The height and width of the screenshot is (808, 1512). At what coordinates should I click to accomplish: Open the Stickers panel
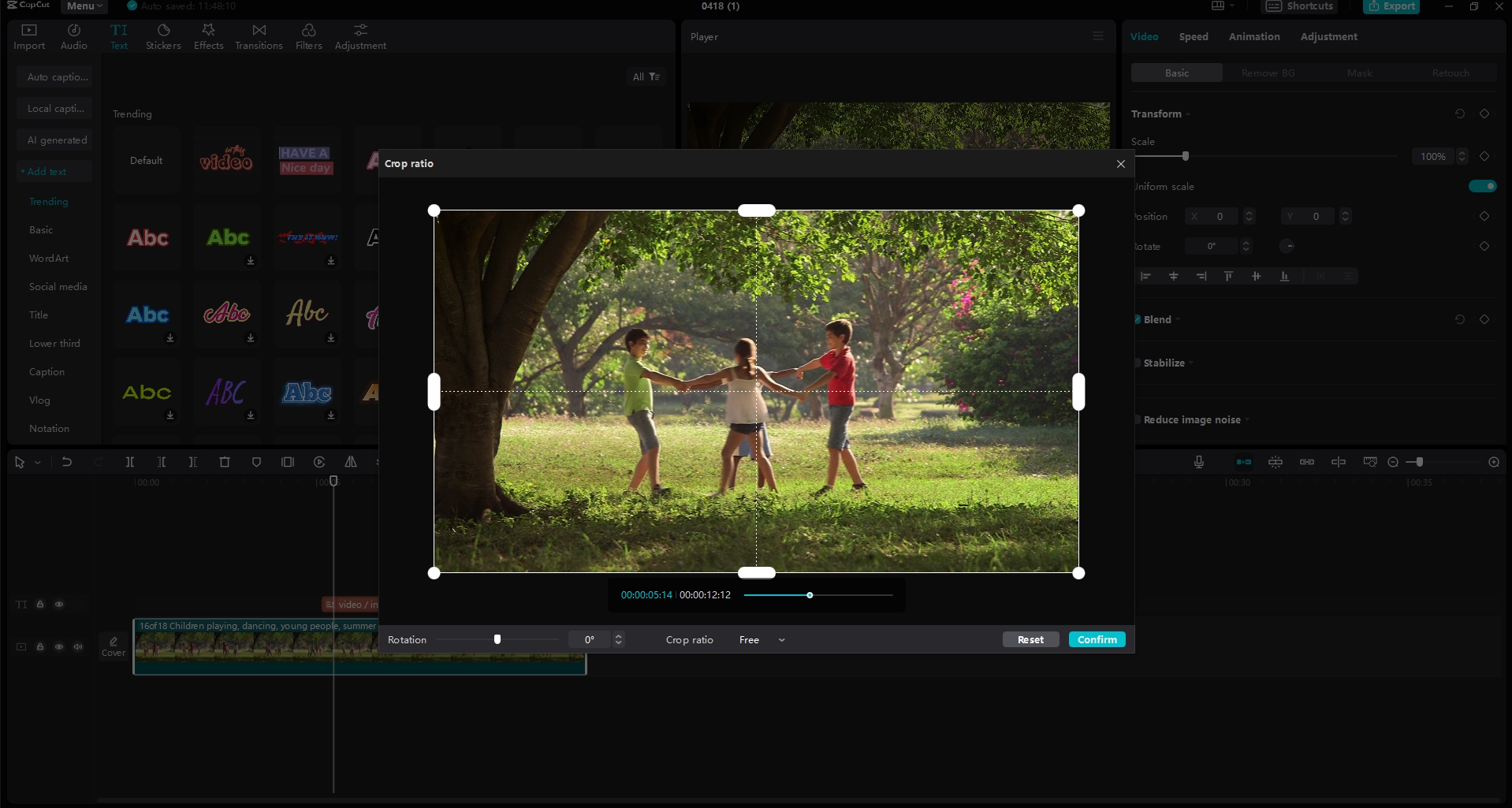[163, 35]
